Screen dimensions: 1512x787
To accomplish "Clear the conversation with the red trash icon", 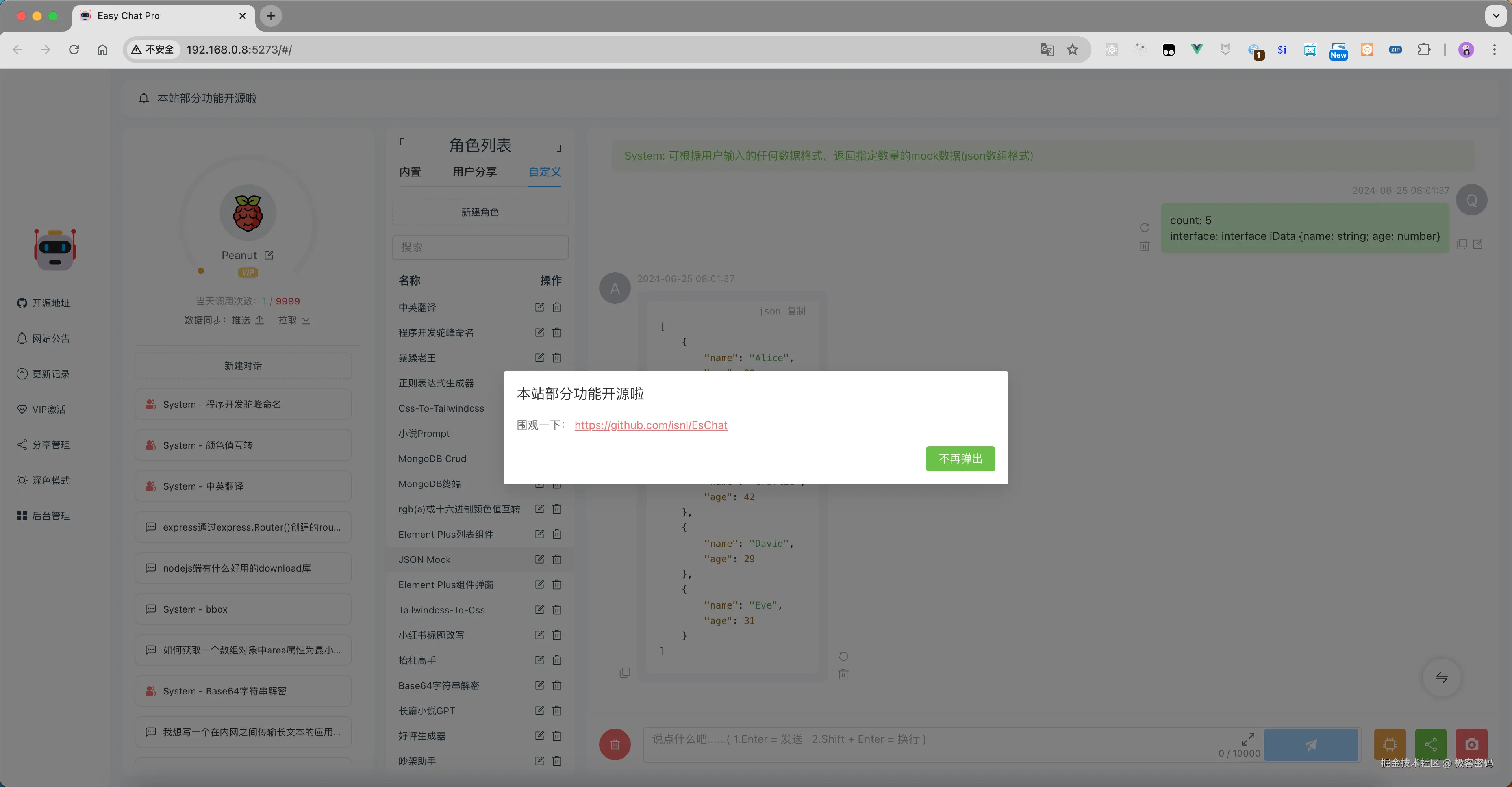I will [x=615, y=744].
